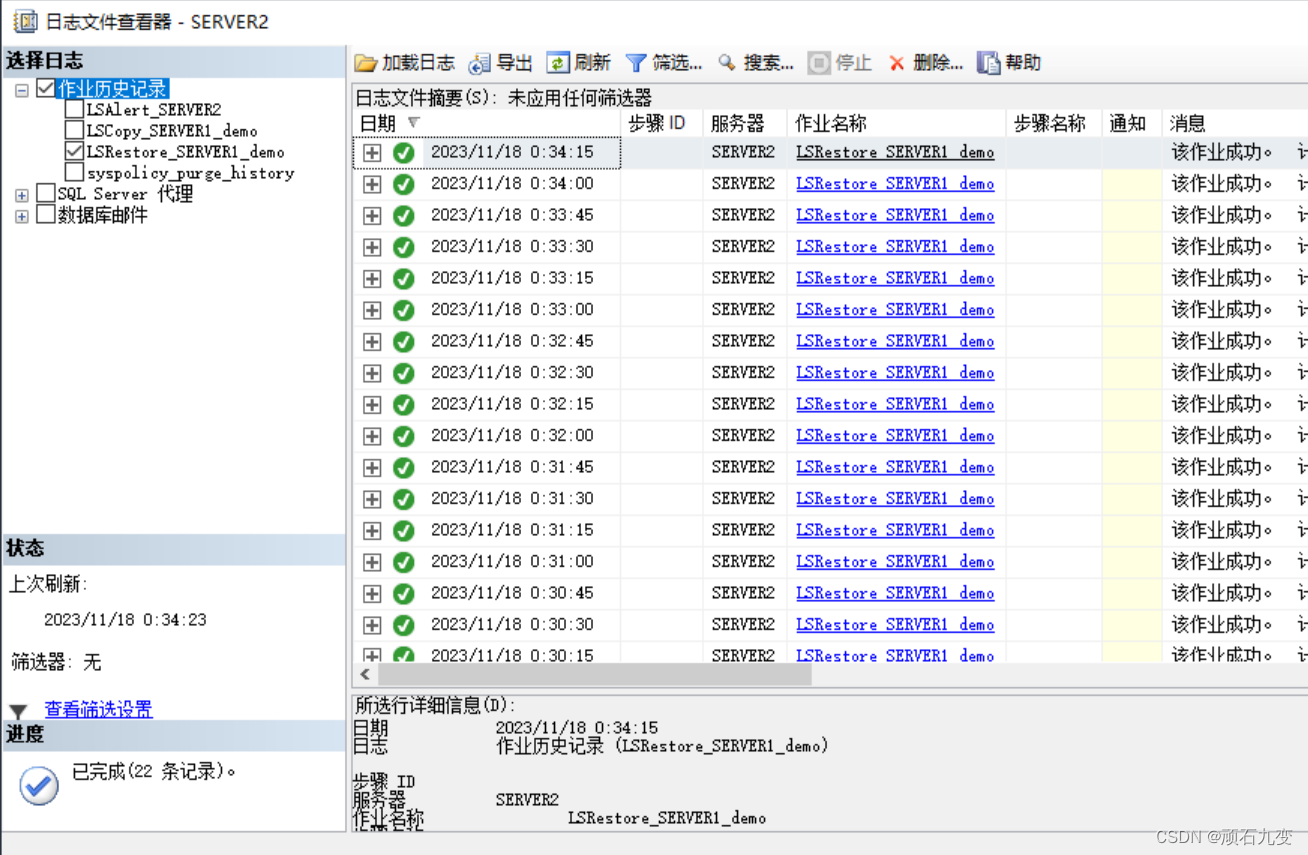Check the LSCopy_SERVER1_demo checkbox
Screen dimensions: 1308x855
coord(74,130)
